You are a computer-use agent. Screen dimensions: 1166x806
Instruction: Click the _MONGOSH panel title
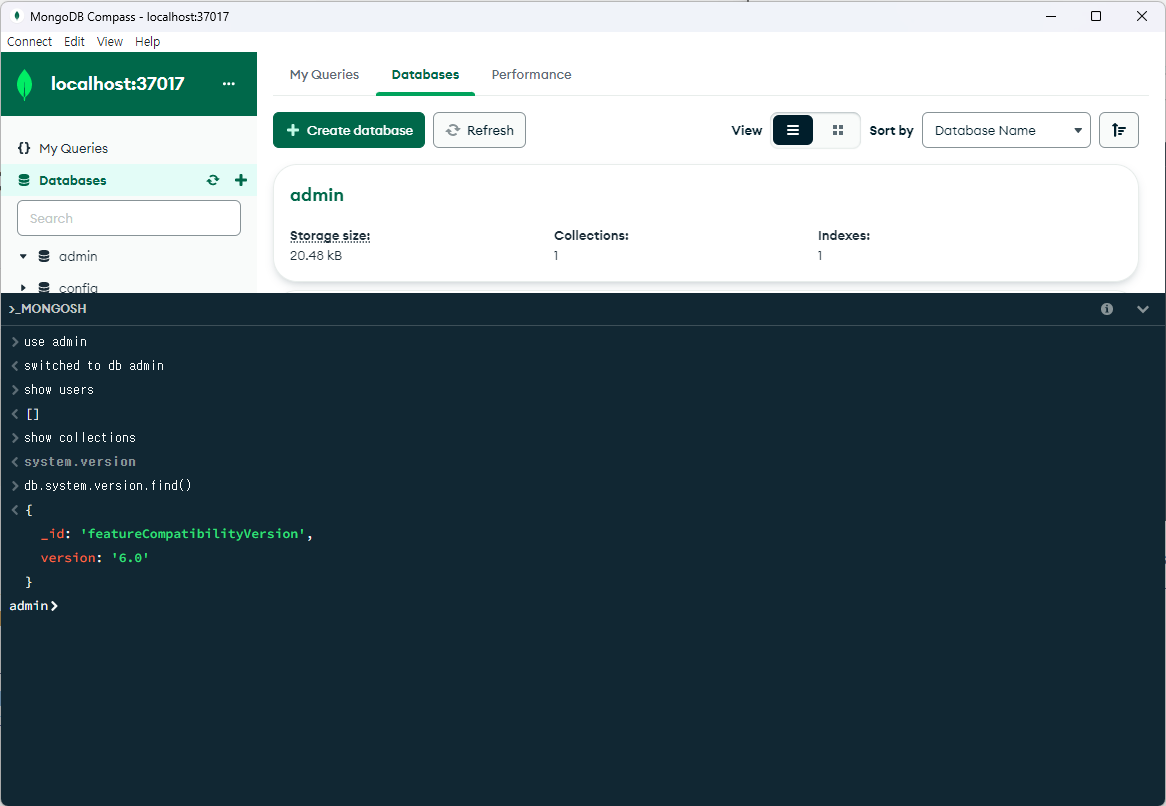48,309
